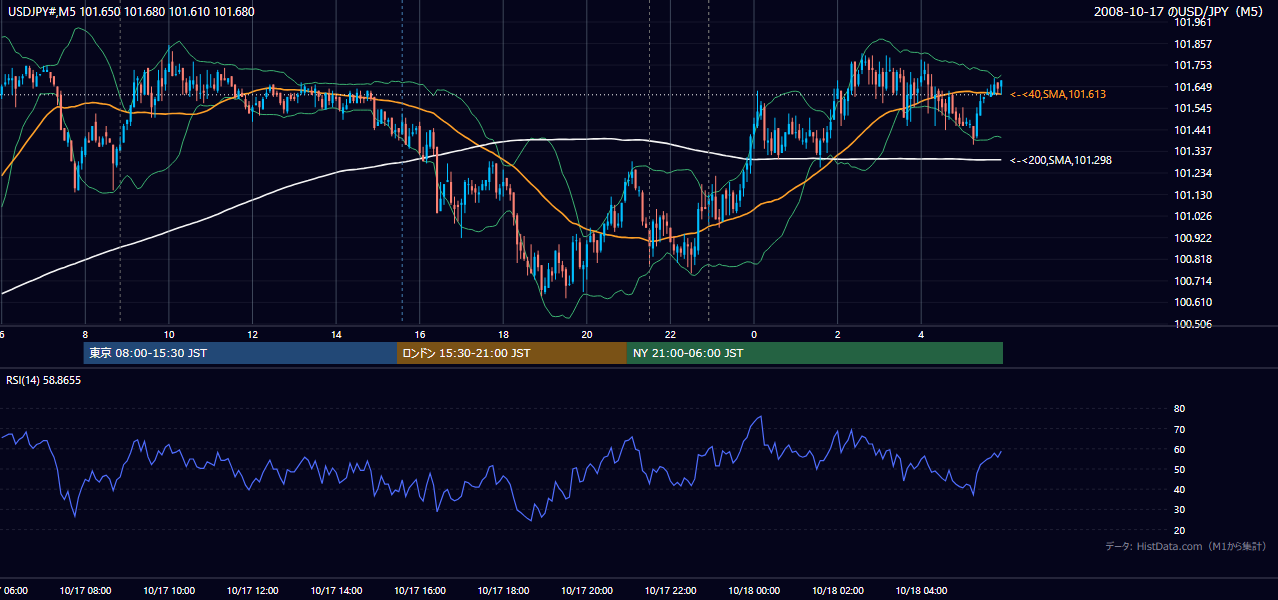
Task: Click price axis value 101.441
Action: [x=1193, y=130]
